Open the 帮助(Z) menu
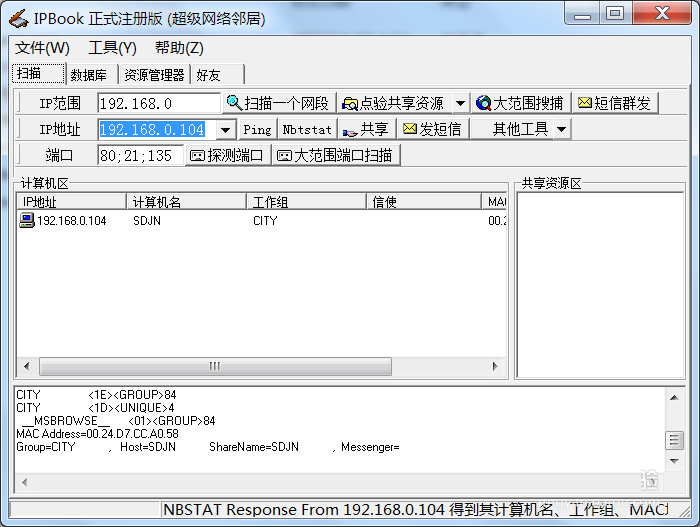This screenshot has width=700, height=527. click(x=179, y=48)
